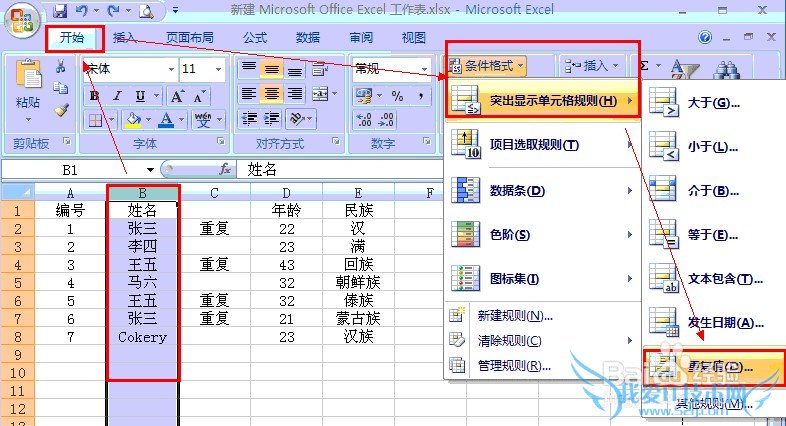Activate the Format Painter brush
This screenshot has width=786, height=426.
[61, 110]
